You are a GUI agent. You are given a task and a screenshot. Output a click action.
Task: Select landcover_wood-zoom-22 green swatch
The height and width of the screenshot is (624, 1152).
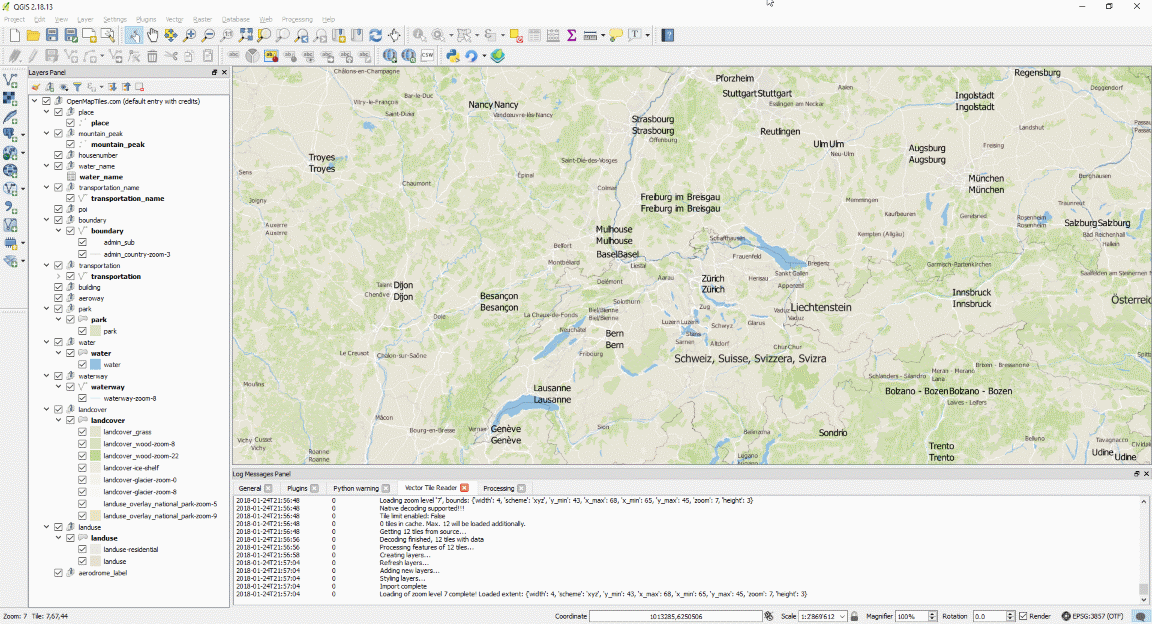[95, 456]
